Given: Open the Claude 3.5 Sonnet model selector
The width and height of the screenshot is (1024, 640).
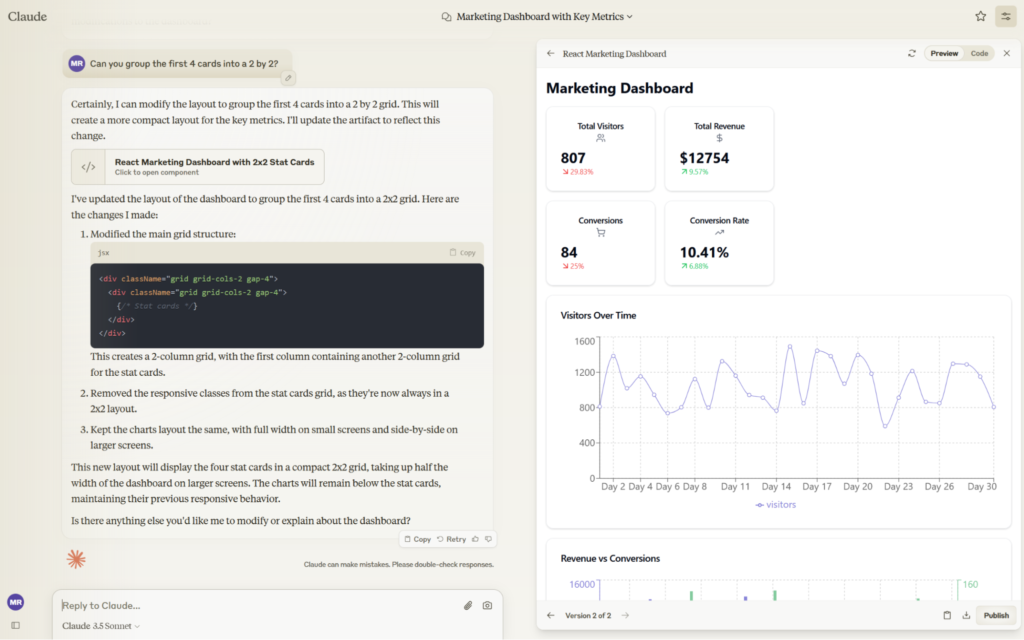Looking at the screenshot, I should coord(101,626).
